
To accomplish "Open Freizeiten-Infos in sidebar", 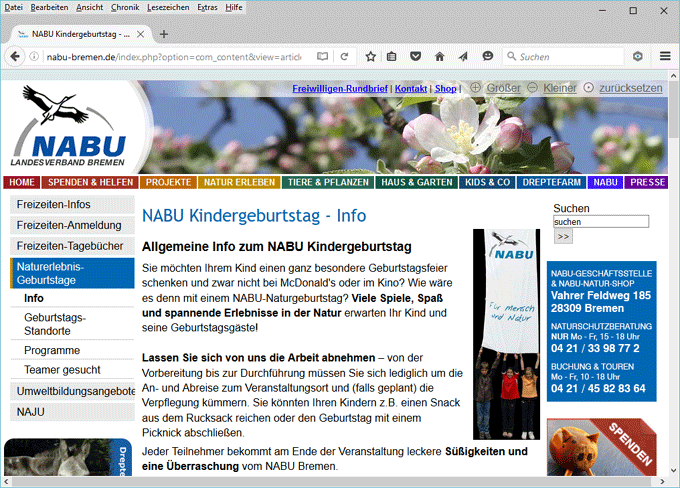I will (72, 204).
